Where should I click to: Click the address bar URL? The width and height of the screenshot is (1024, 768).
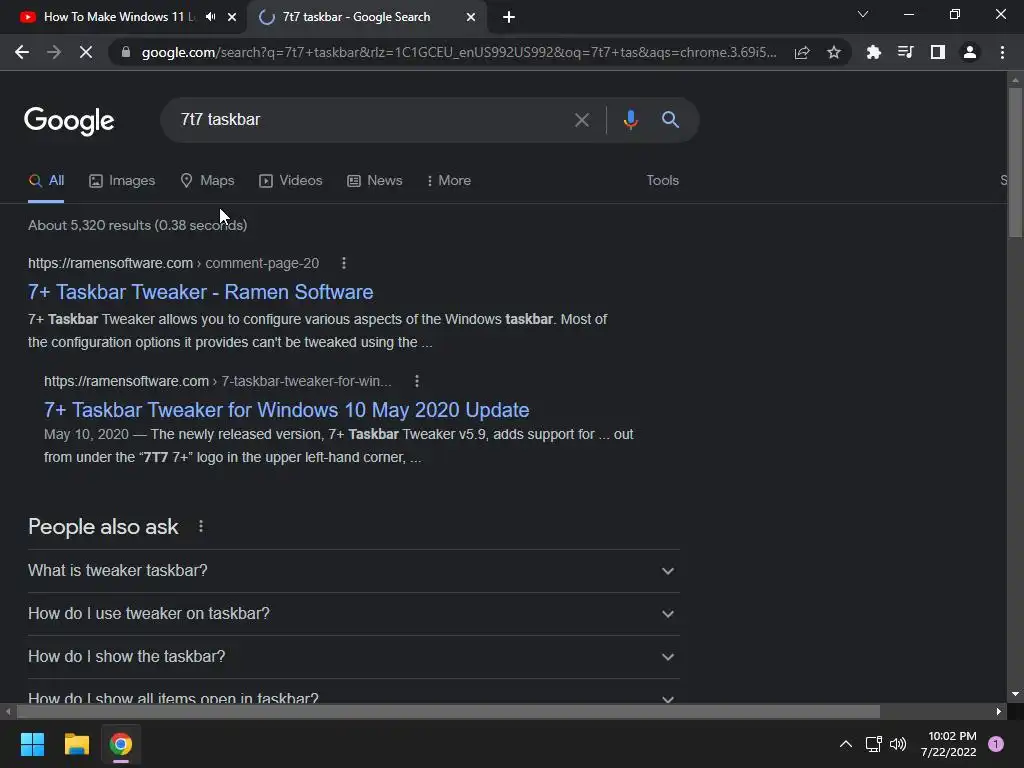(459, 52)
